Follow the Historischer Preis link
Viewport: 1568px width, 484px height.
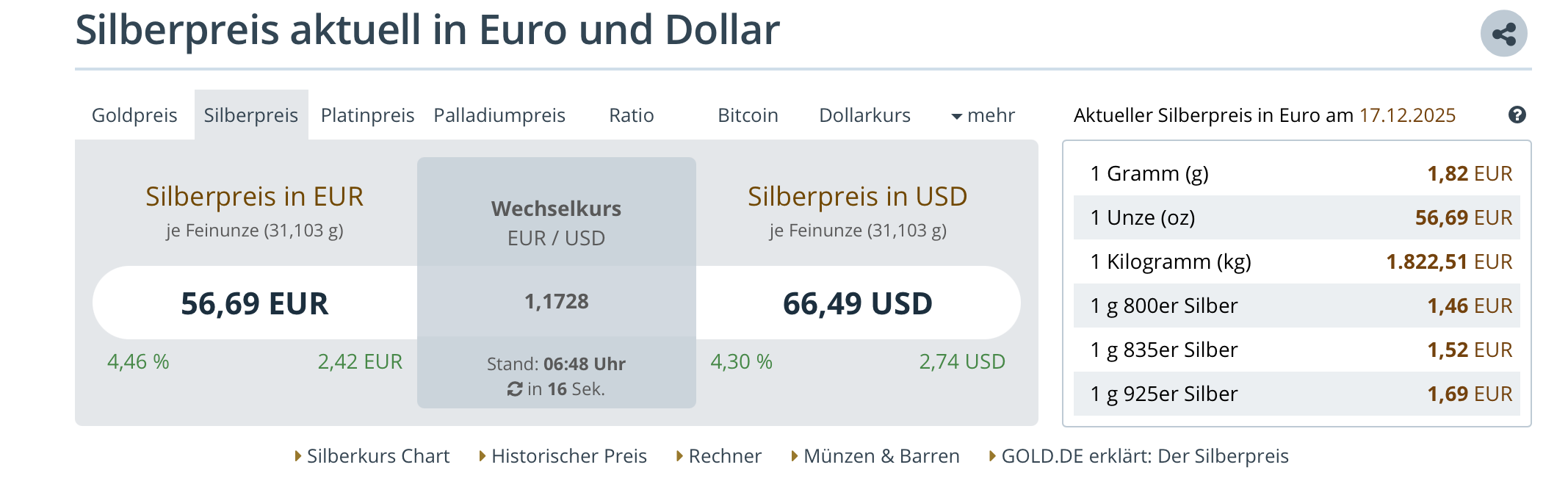[x=568, y=456]
